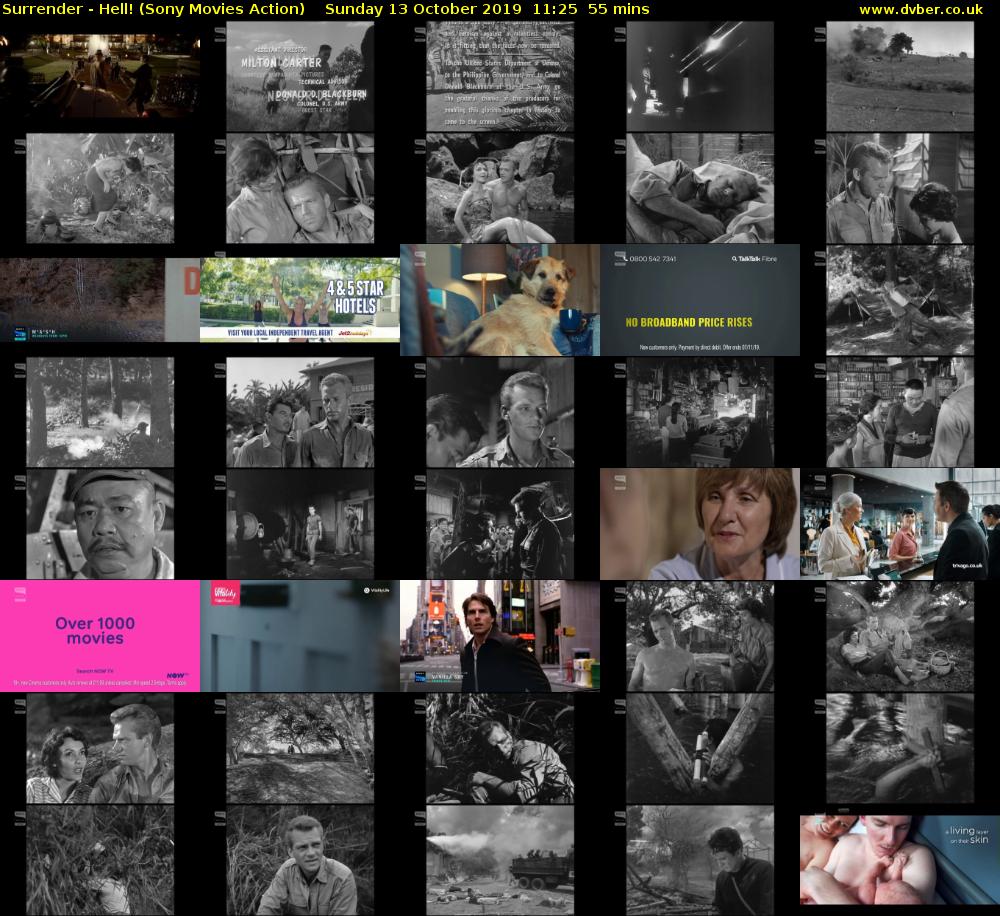Screen dimensions: 1000x916
Task: Open the explosion in forest thumbnail
Action: 100,412
